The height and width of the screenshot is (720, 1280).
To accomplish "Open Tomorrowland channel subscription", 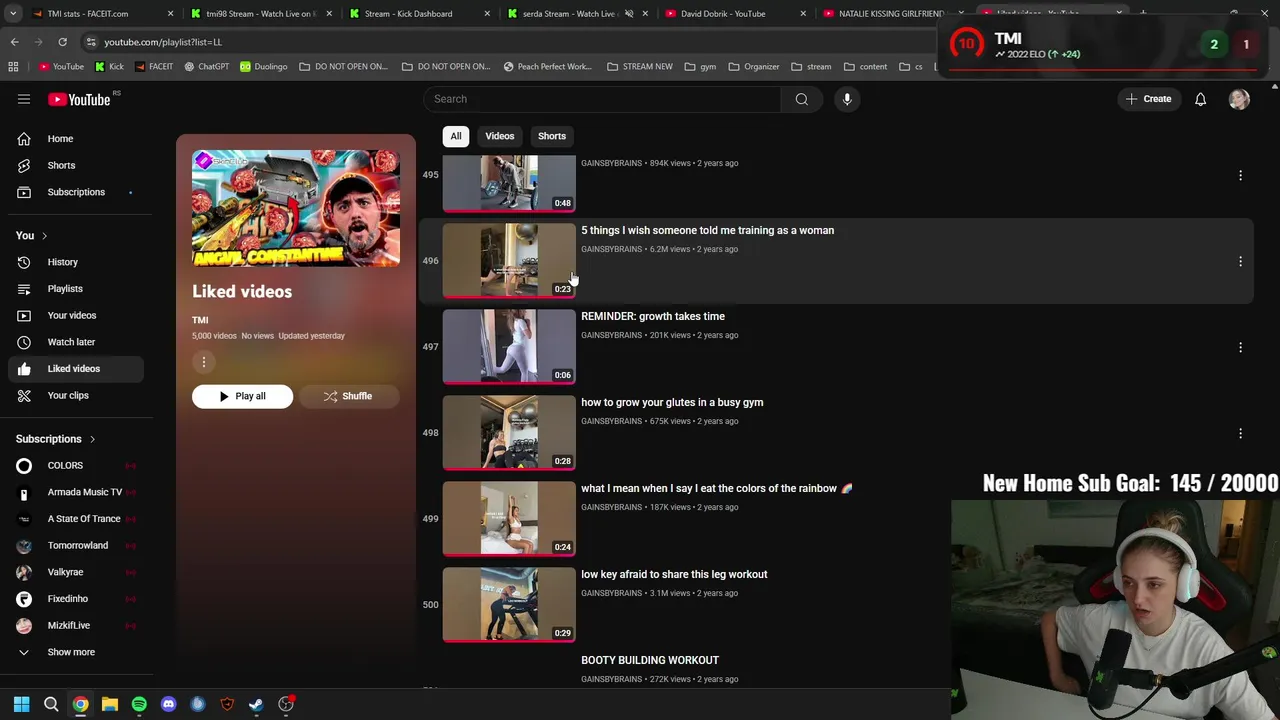I will click(x=76, y=546).
